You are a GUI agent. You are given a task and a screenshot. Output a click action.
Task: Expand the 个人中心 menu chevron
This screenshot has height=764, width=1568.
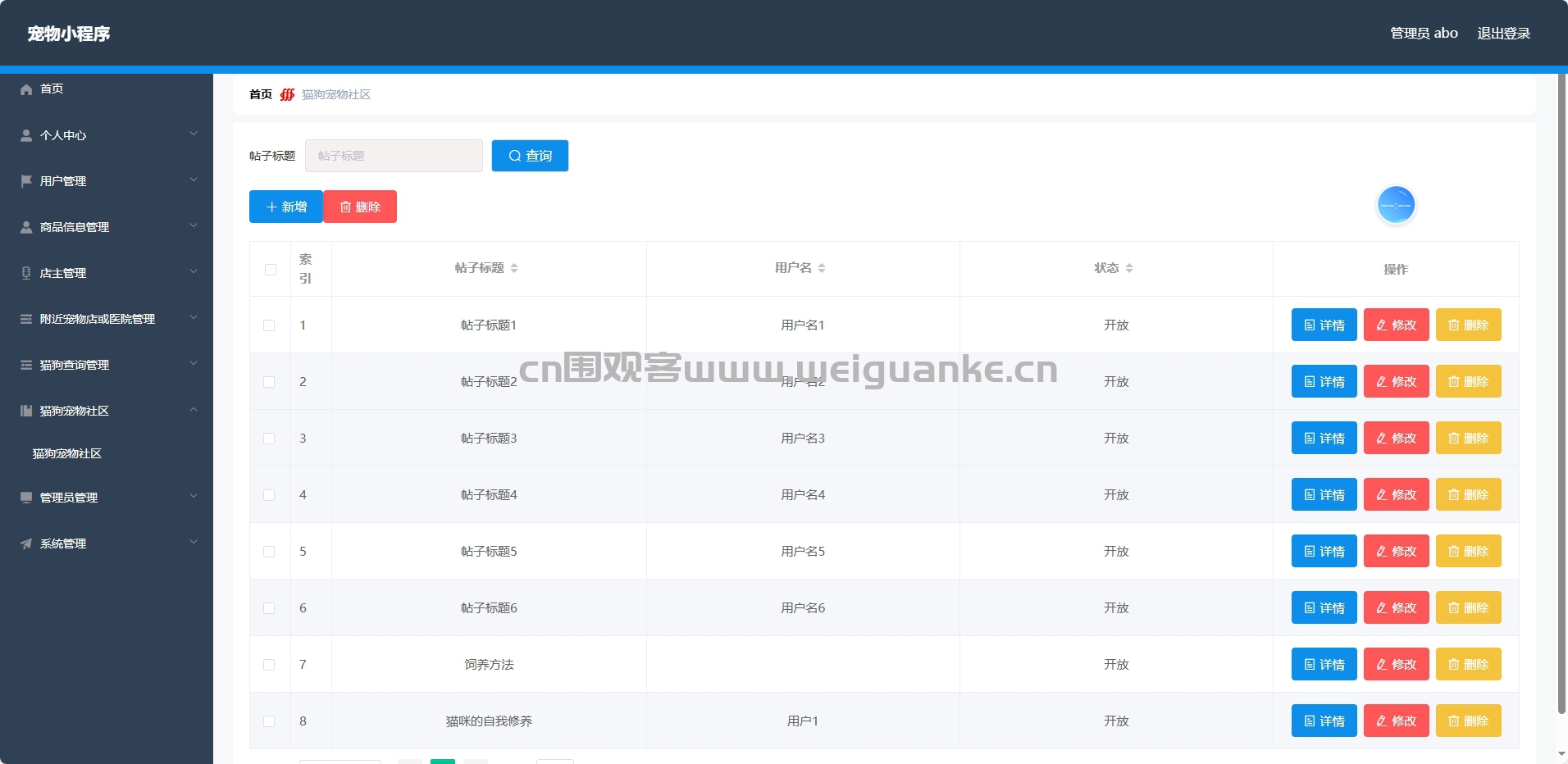coord(194,134)
